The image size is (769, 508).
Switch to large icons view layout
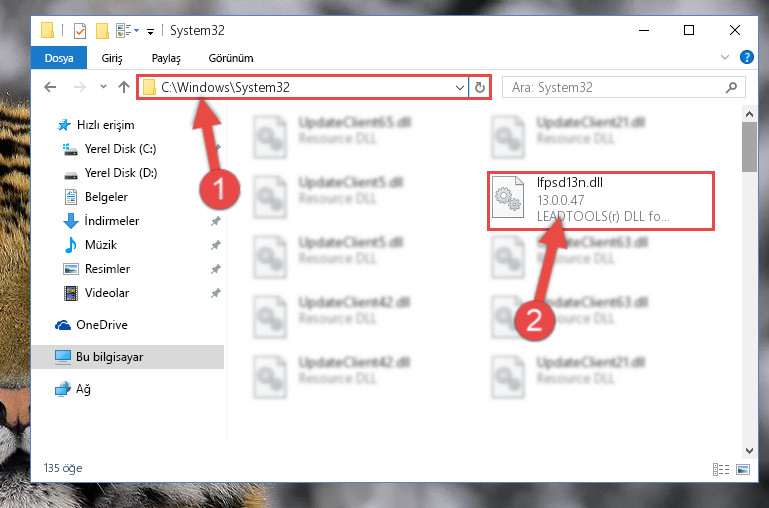pyautogui.click(x=743, y=469)
